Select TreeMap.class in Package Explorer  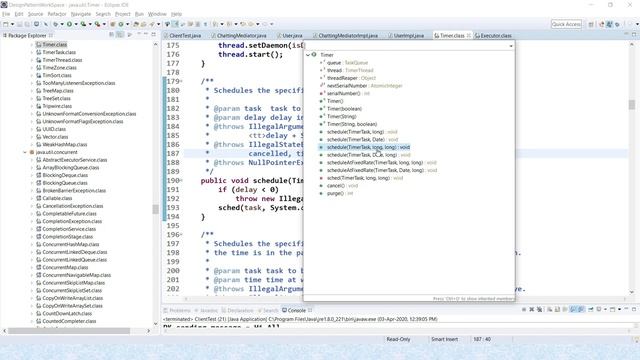pyautogui.click(x=58, y=91)
